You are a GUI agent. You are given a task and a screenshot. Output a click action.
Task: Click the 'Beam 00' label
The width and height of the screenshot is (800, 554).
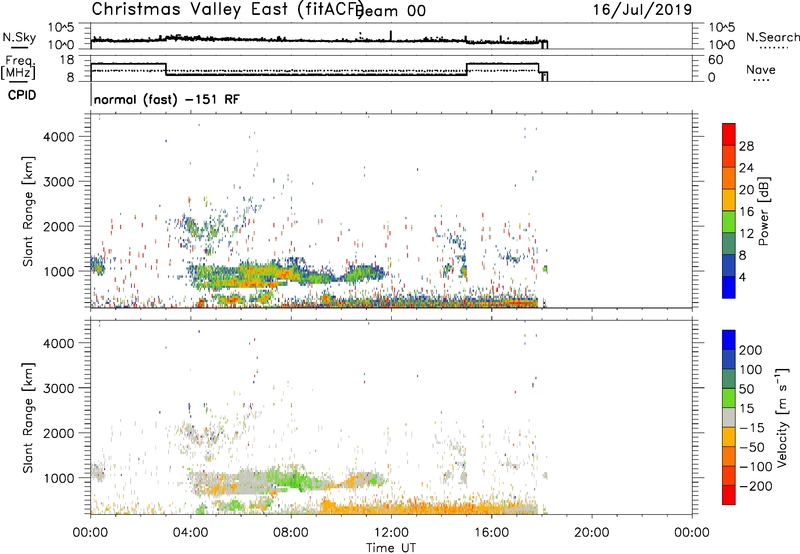pos(390,11)
